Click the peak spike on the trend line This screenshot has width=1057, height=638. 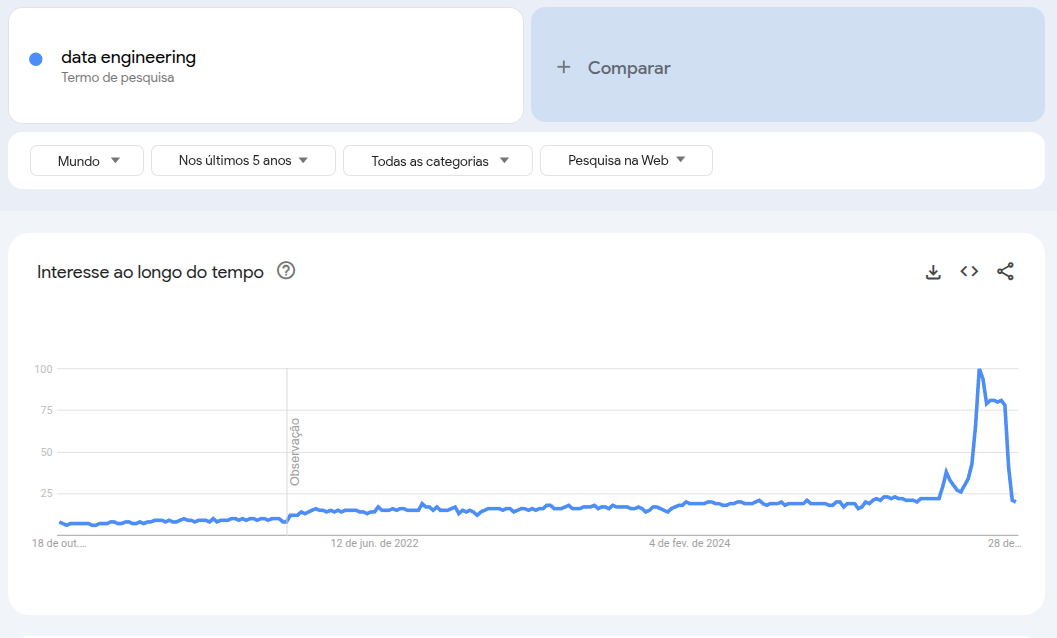tap(980, 370)
